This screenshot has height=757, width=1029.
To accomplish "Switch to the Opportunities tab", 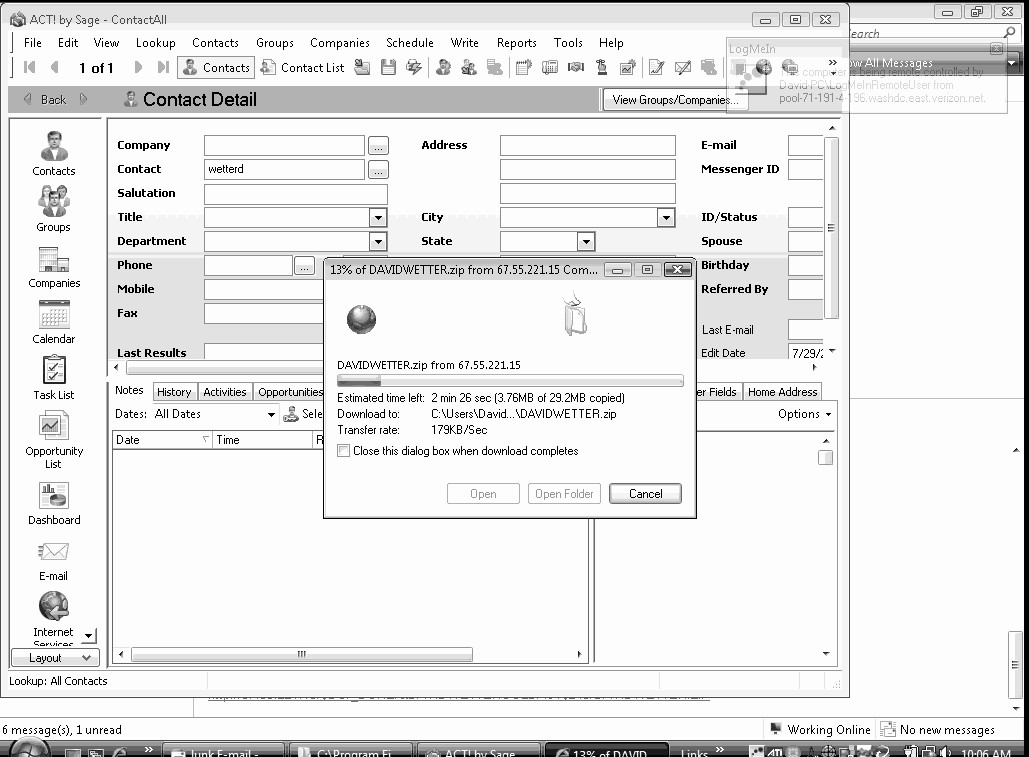I will pos(289,392).
